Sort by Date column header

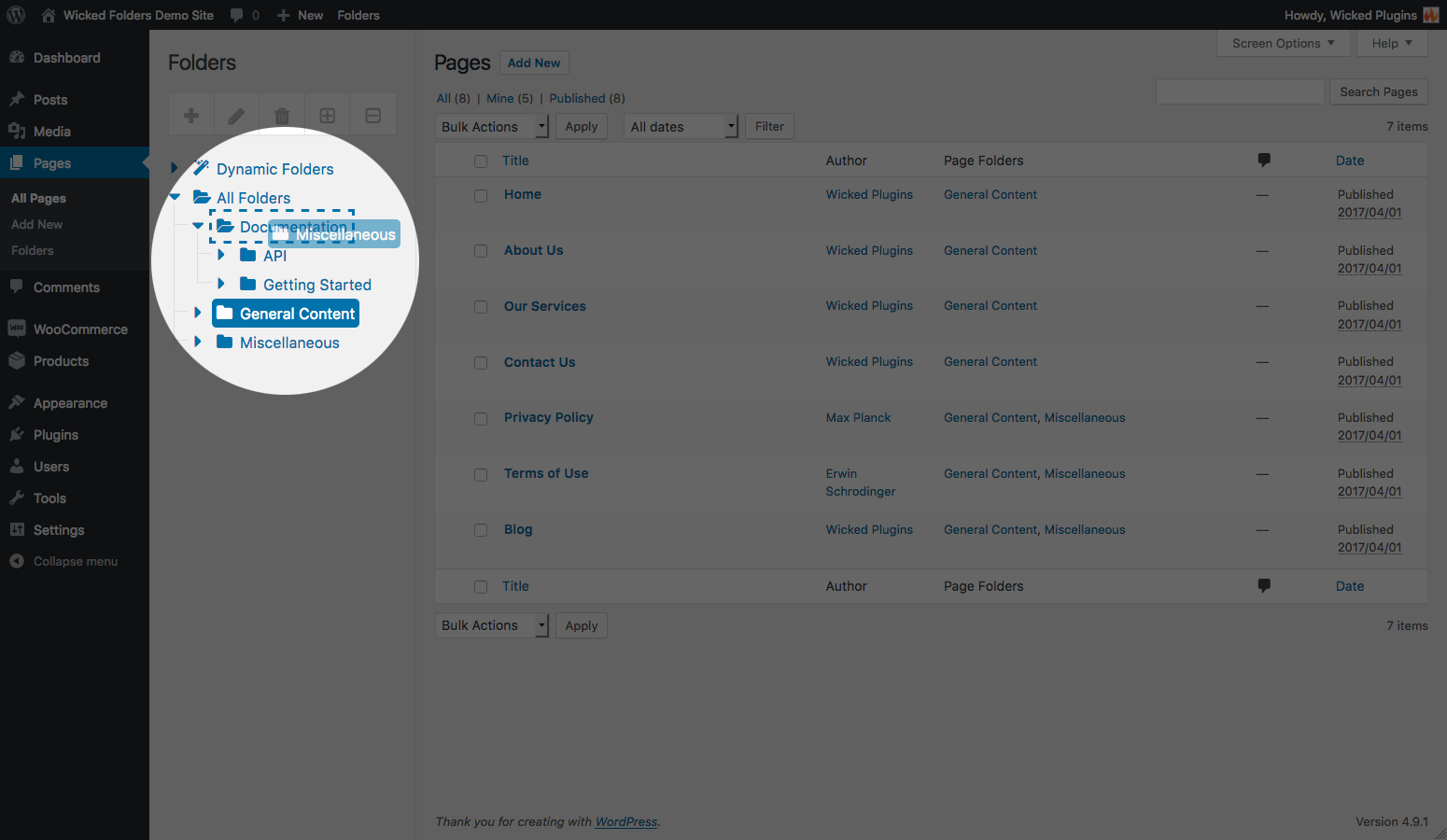(1350, 161)
